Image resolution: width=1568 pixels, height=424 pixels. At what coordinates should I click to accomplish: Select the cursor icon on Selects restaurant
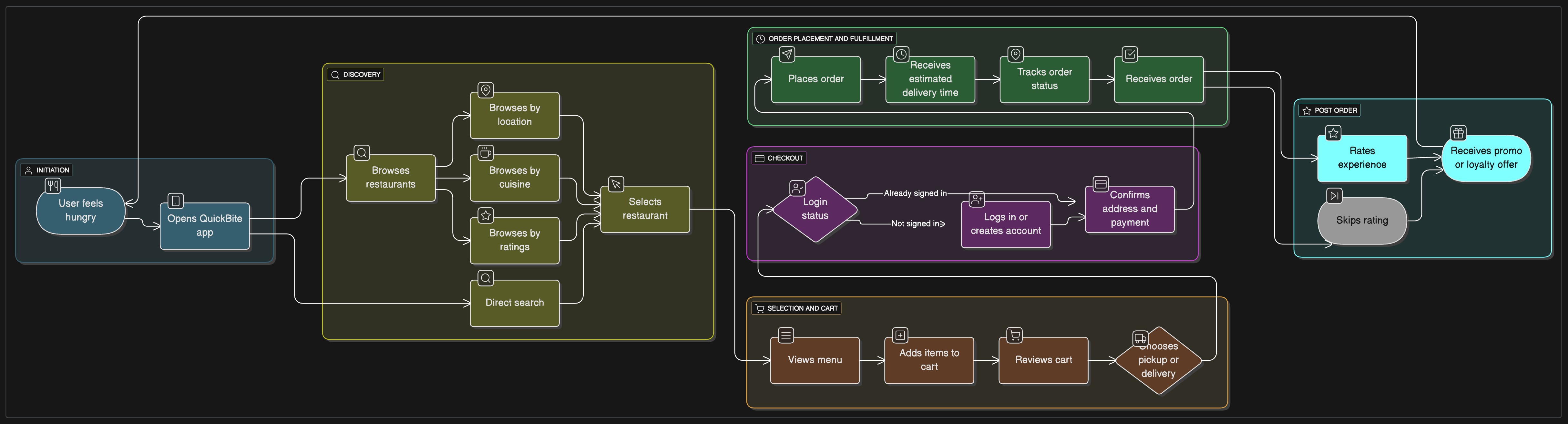615,184
